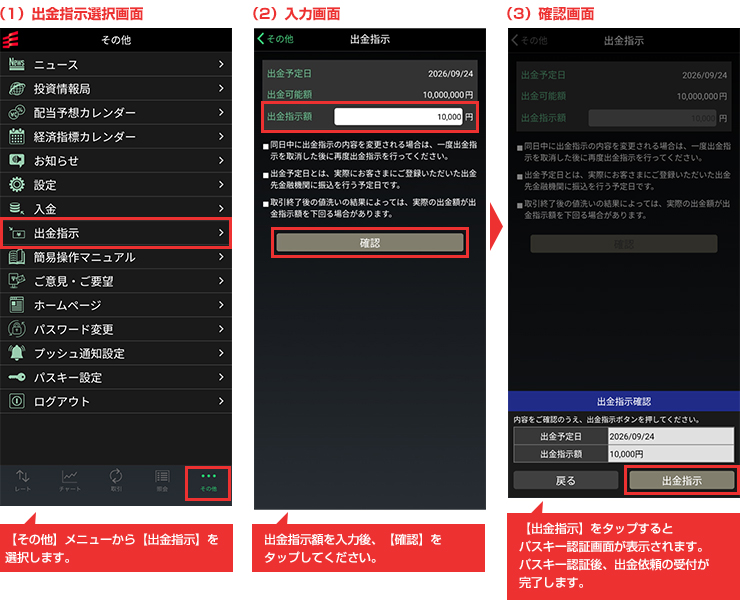Open the 取引 tab in the bottom bar
The height and width of the screenshot is (612, 740).
[116, 481]
